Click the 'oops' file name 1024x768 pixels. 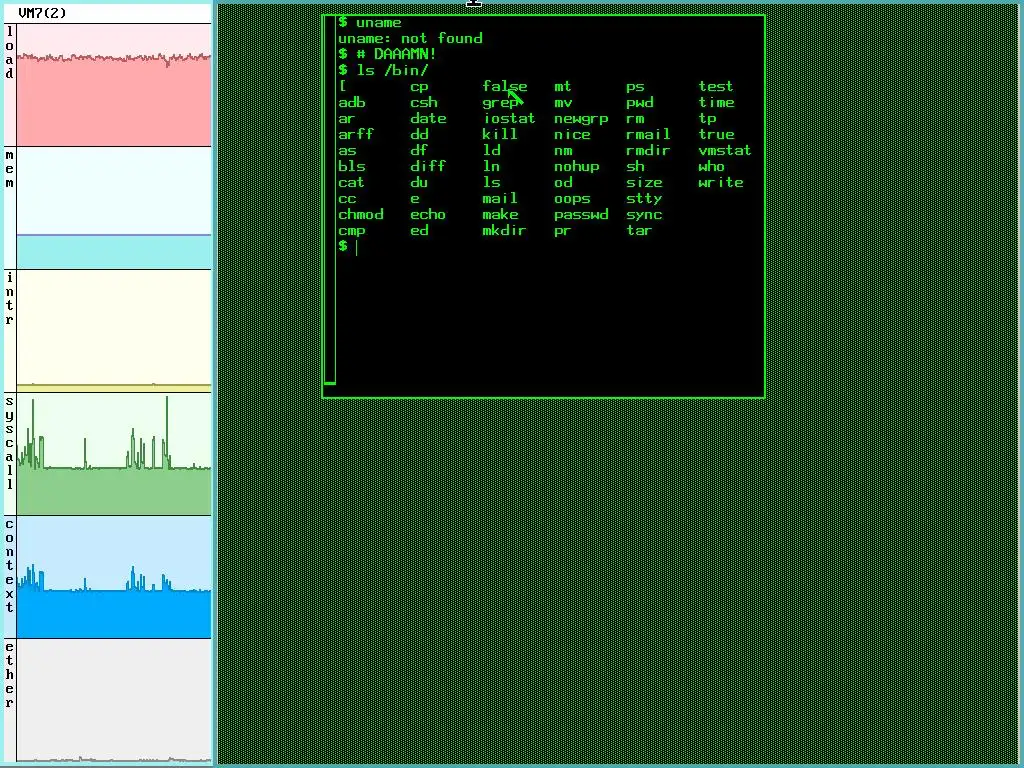click(572, 199)
